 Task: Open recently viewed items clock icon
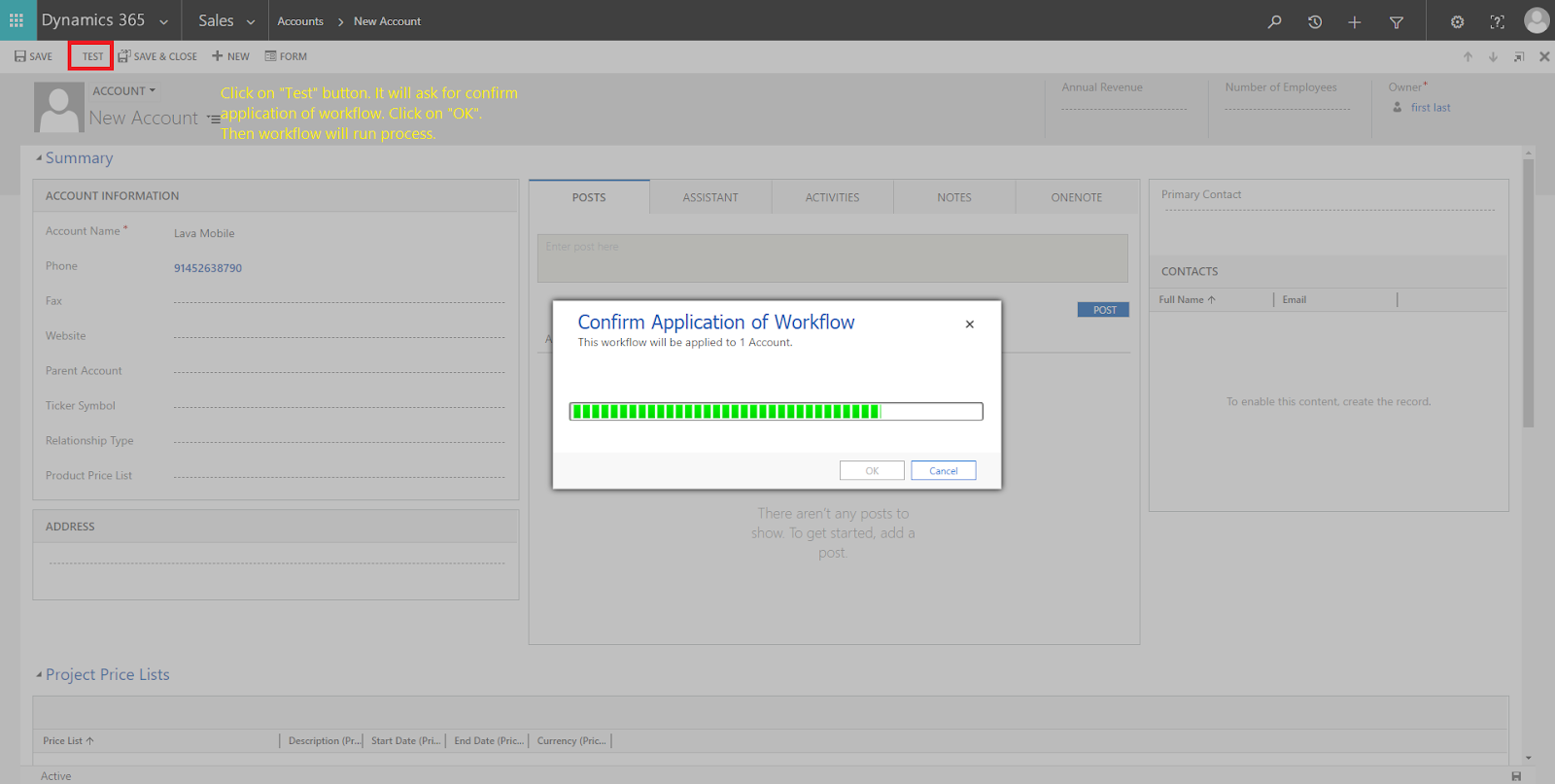(1315, 21)
